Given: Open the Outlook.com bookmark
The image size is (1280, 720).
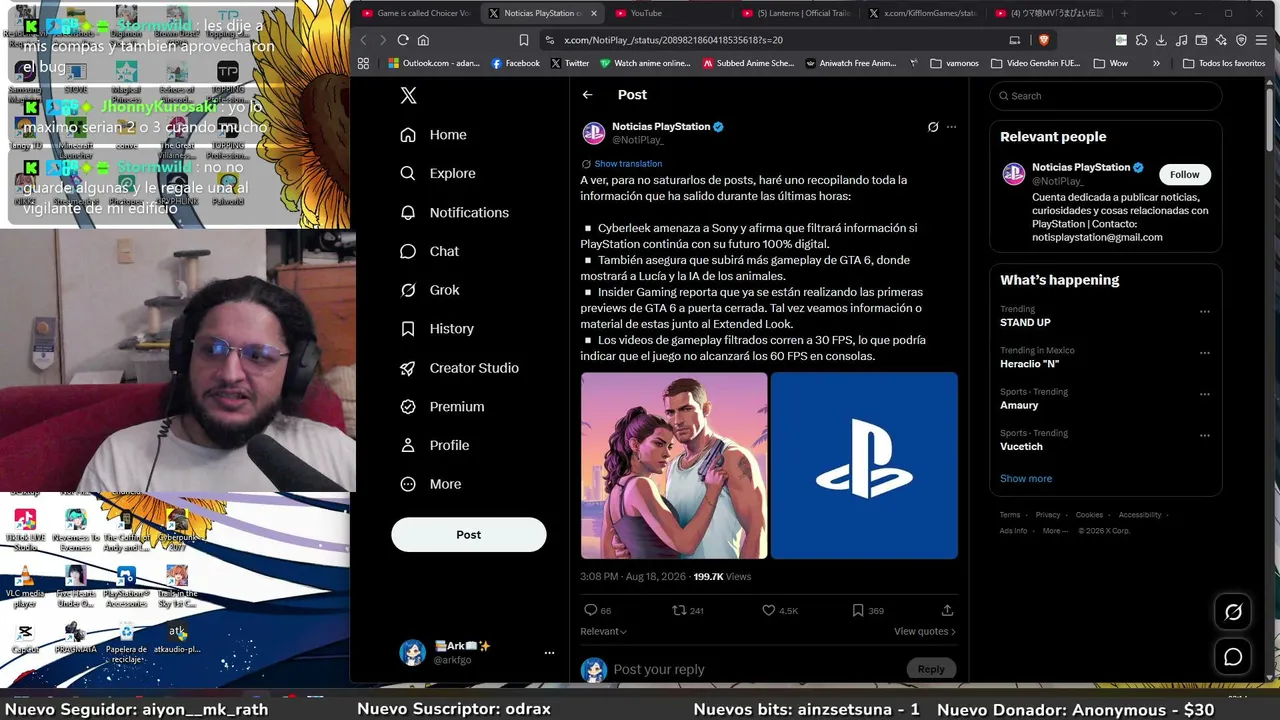Looking at the screenshot, I should pyautogui.click(x=433, y=63).
